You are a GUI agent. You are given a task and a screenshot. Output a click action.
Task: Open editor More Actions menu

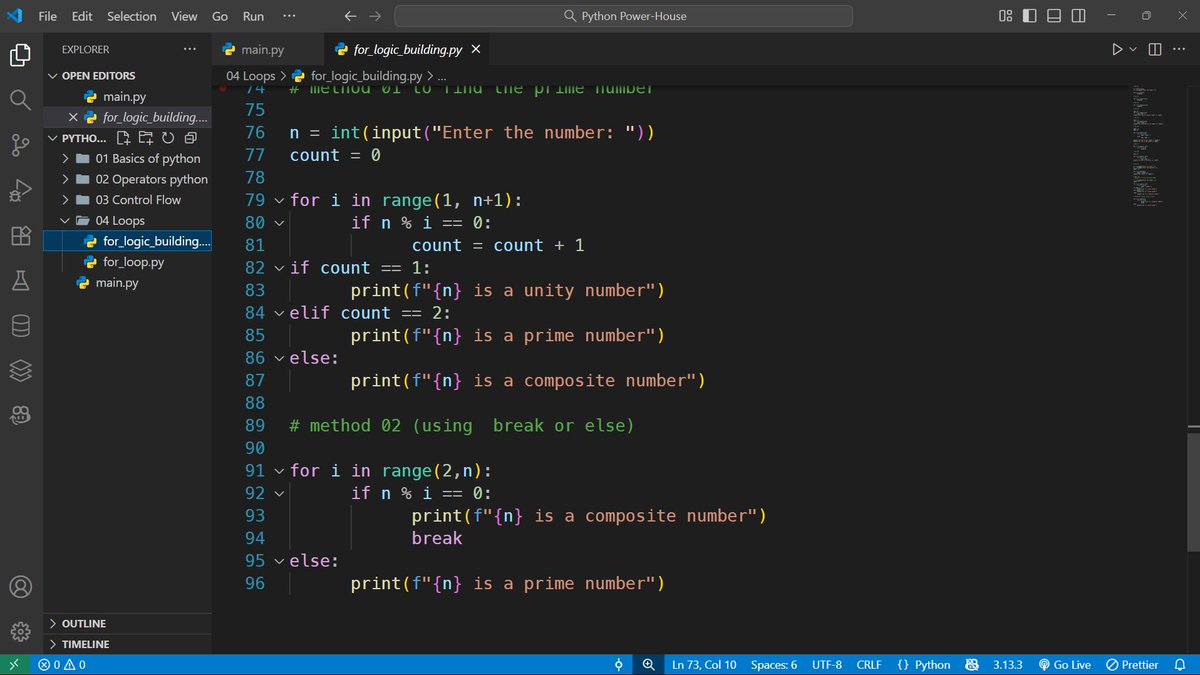point(1179,49)
